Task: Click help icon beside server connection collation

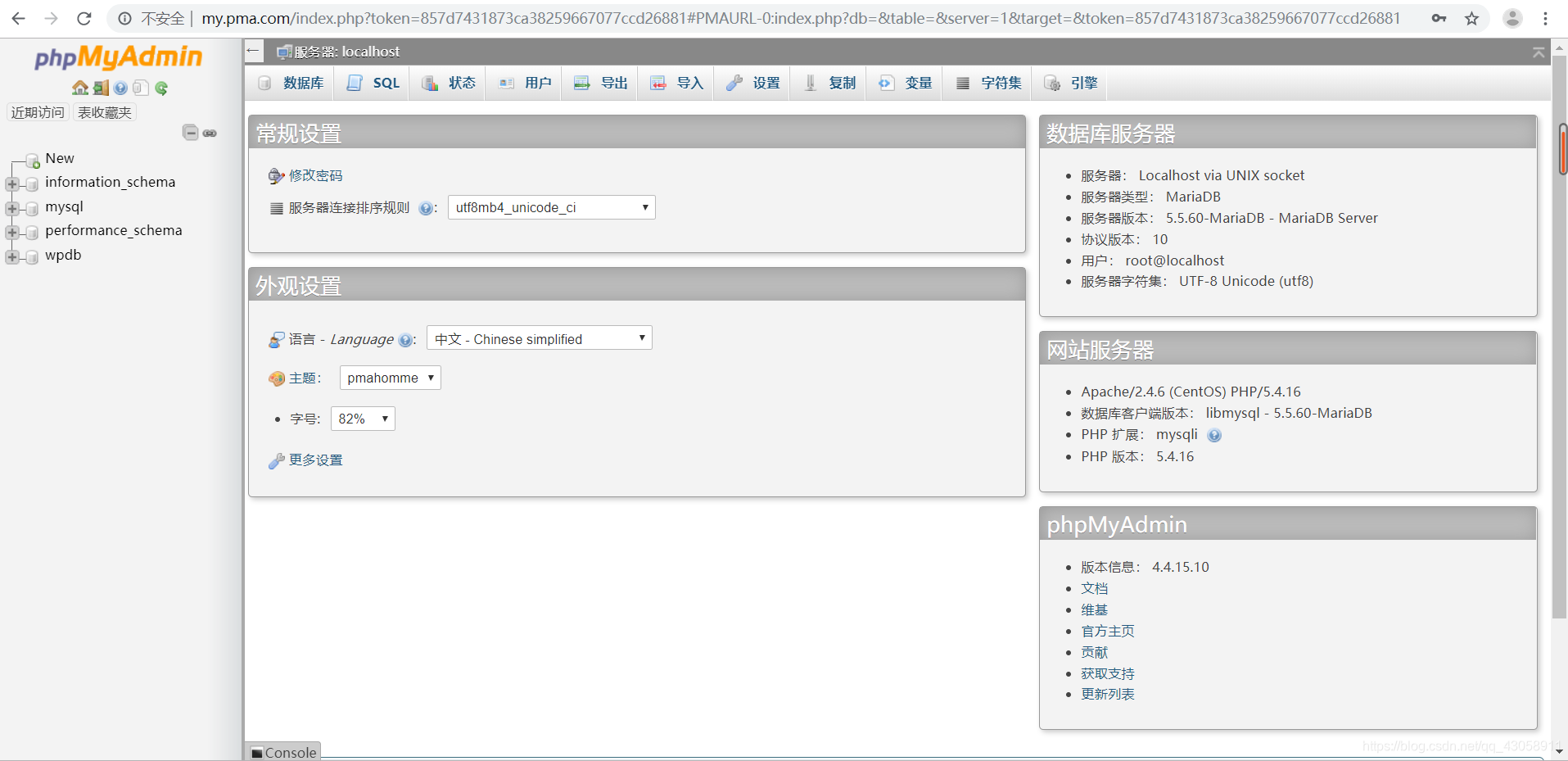Action: tap(426, 208)
